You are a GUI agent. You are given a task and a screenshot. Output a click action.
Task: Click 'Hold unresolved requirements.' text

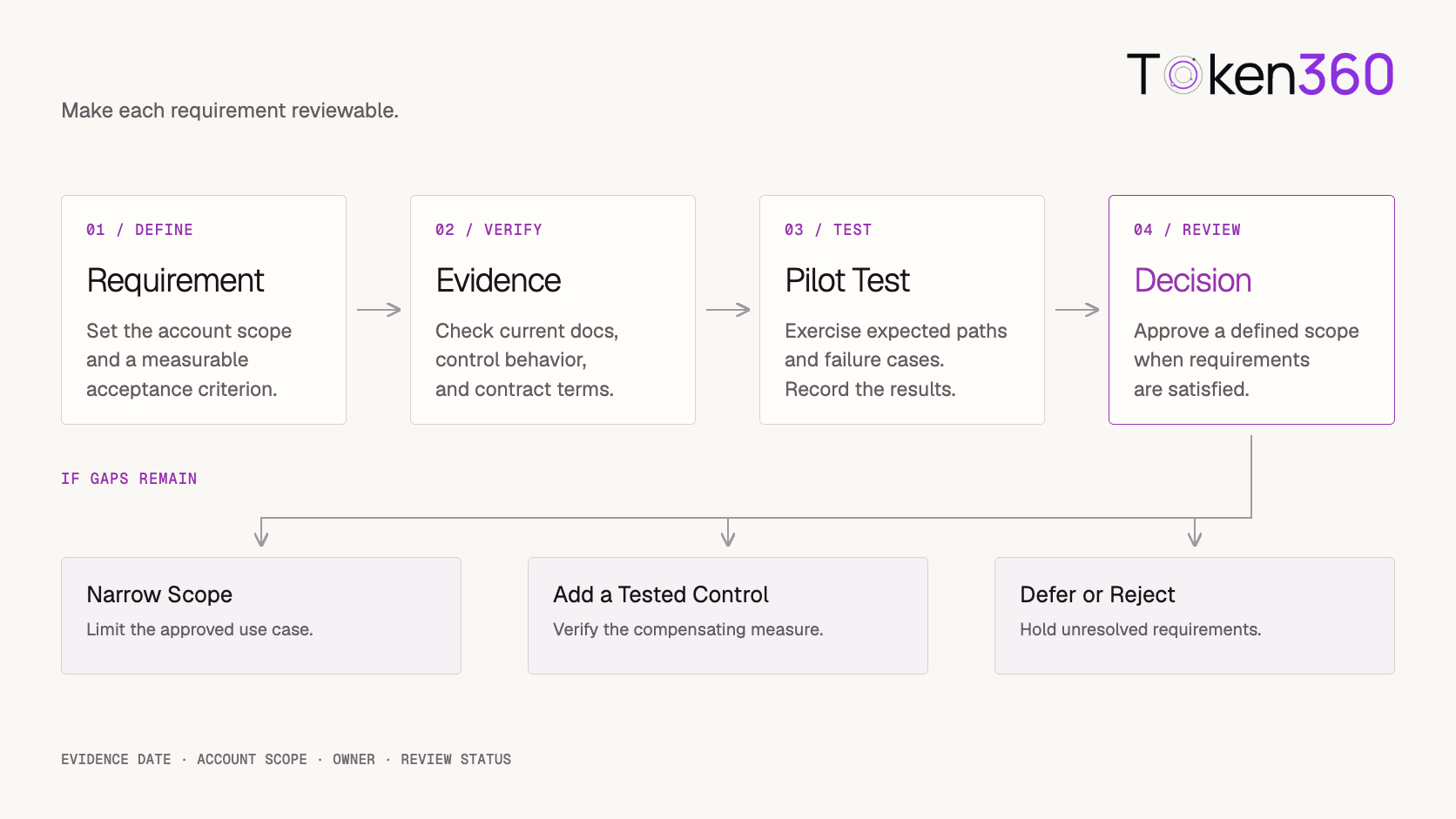click(1141, 629)
